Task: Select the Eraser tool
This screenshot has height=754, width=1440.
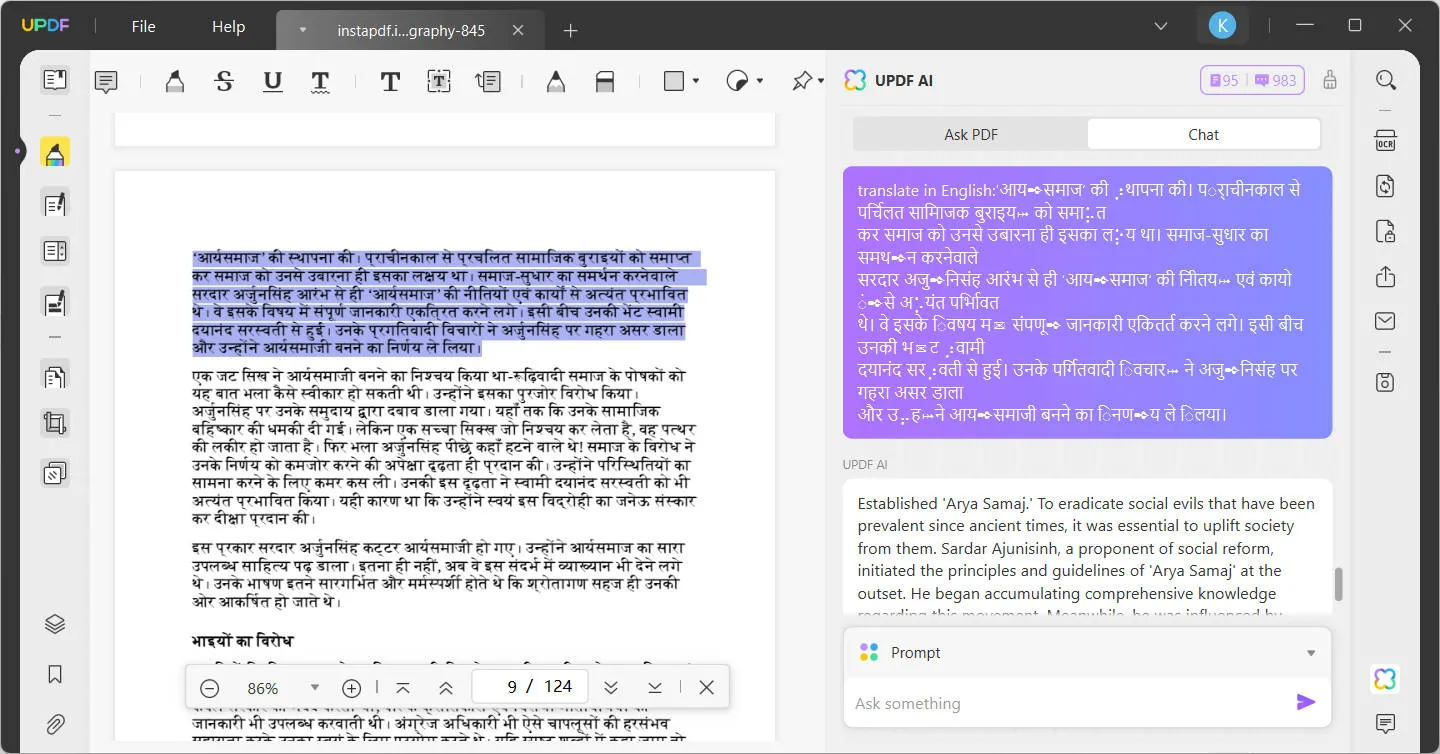Action: click(605, 82)
